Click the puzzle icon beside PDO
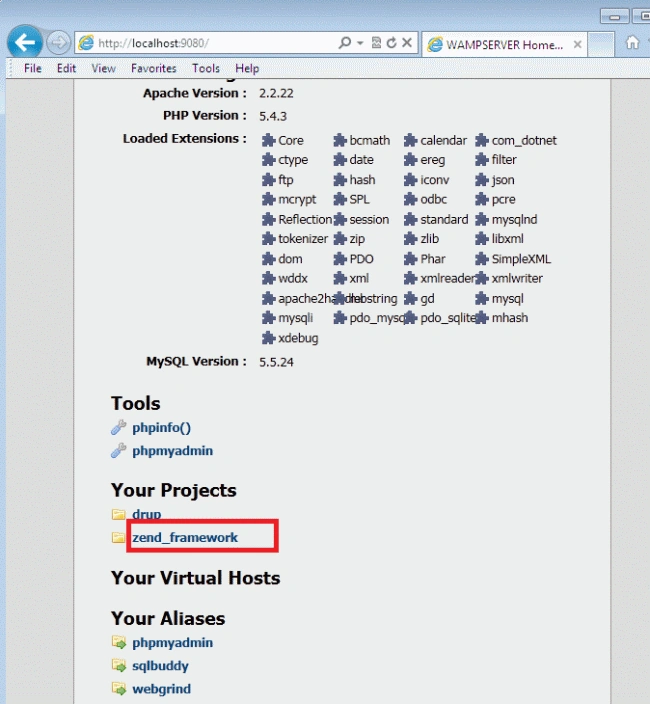 (340, 259)
